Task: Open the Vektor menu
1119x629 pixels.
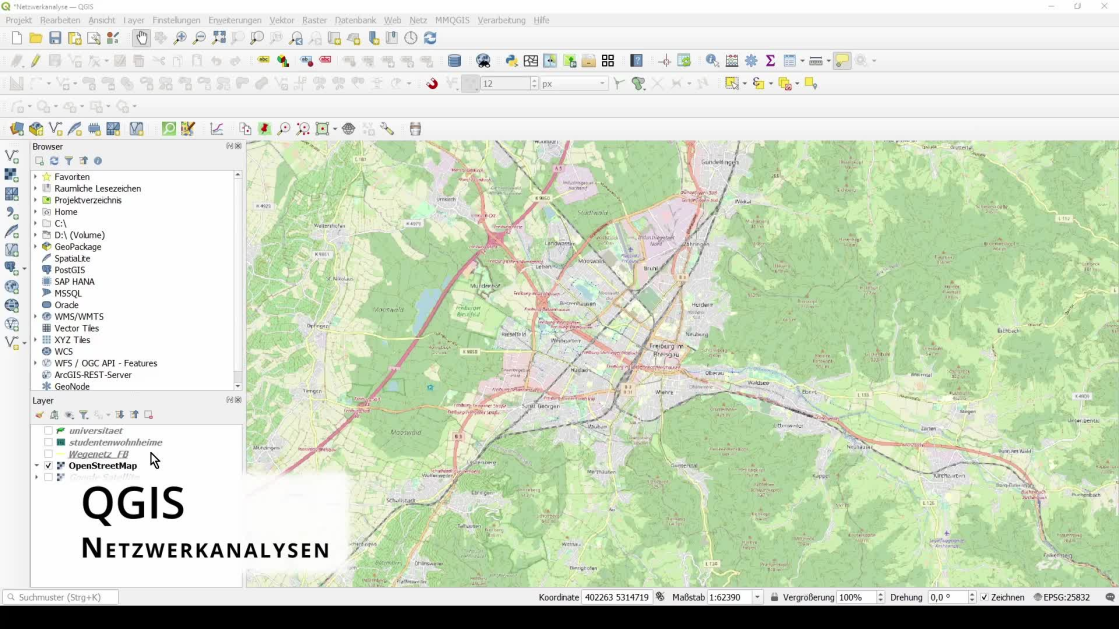Action: 281,20
